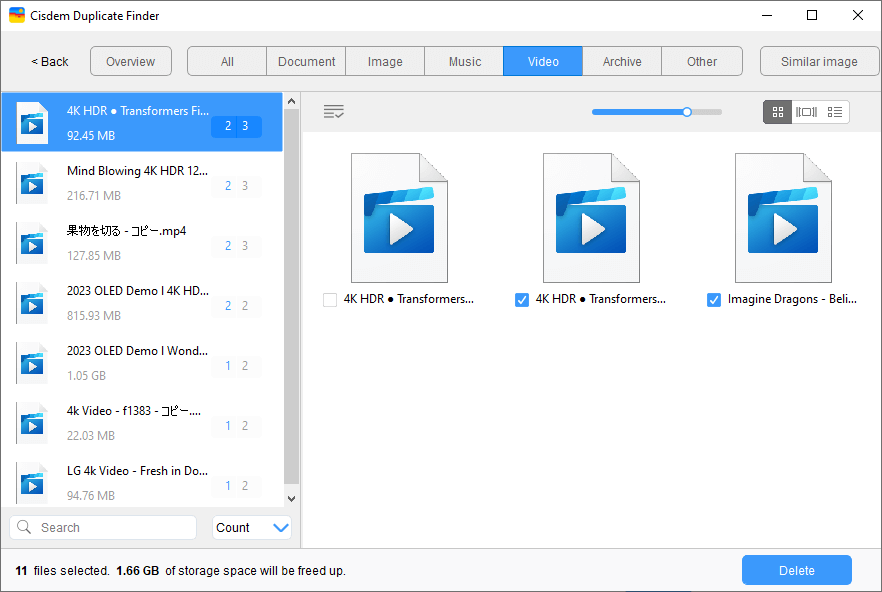The image size is (882, 592).
Task: Select the 2023 OLED Demo I 4K HD group
Action: tap(142, 303)
